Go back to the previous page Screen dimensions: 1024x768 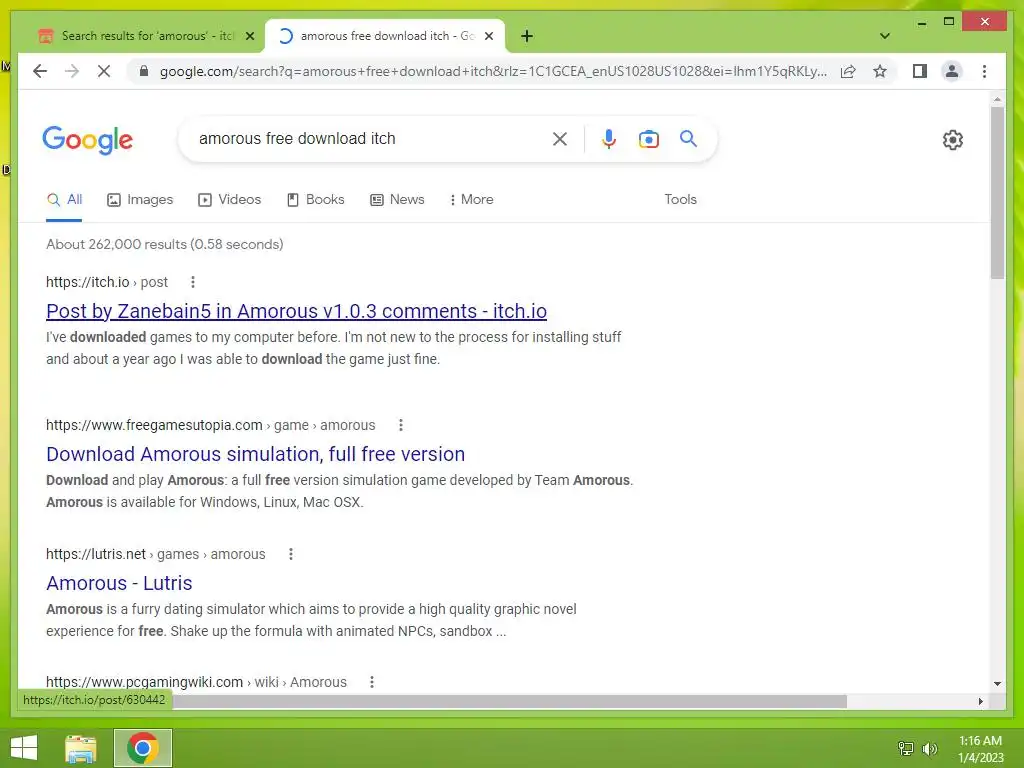coord(40,71)
